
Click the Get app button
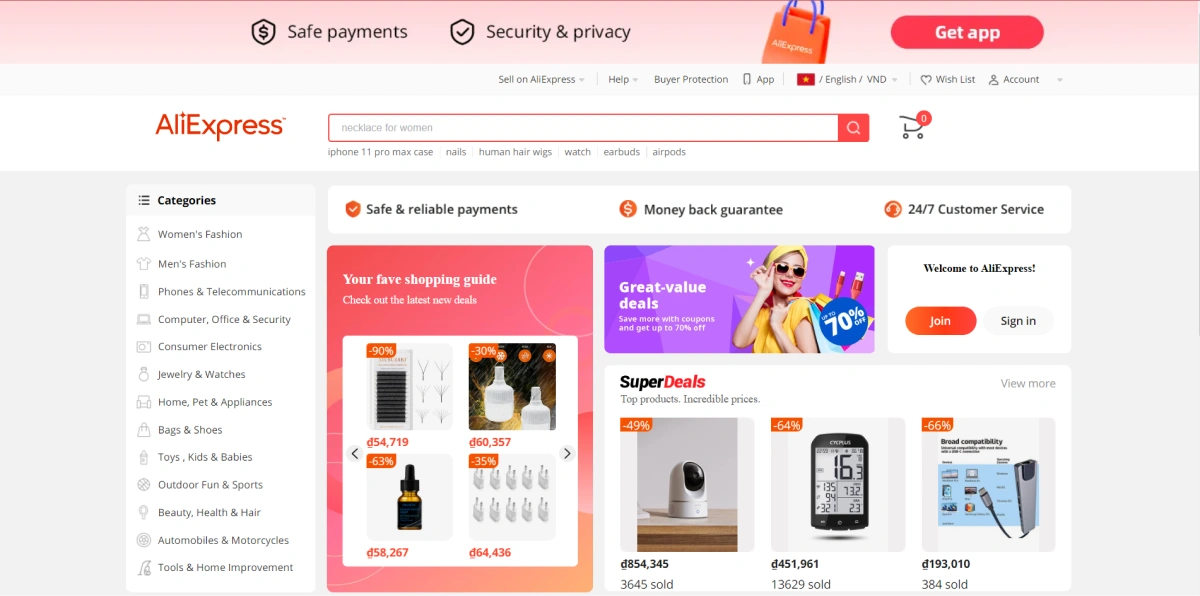967,32
